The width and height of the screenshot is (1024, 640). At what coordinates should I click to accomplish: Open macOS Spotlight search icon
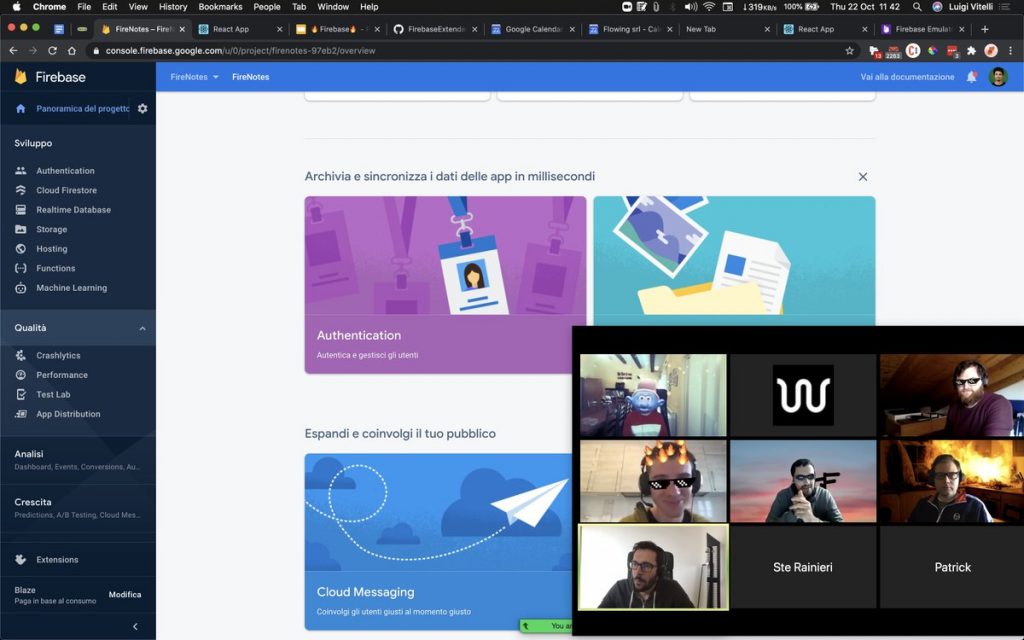(x=917, y=7)
